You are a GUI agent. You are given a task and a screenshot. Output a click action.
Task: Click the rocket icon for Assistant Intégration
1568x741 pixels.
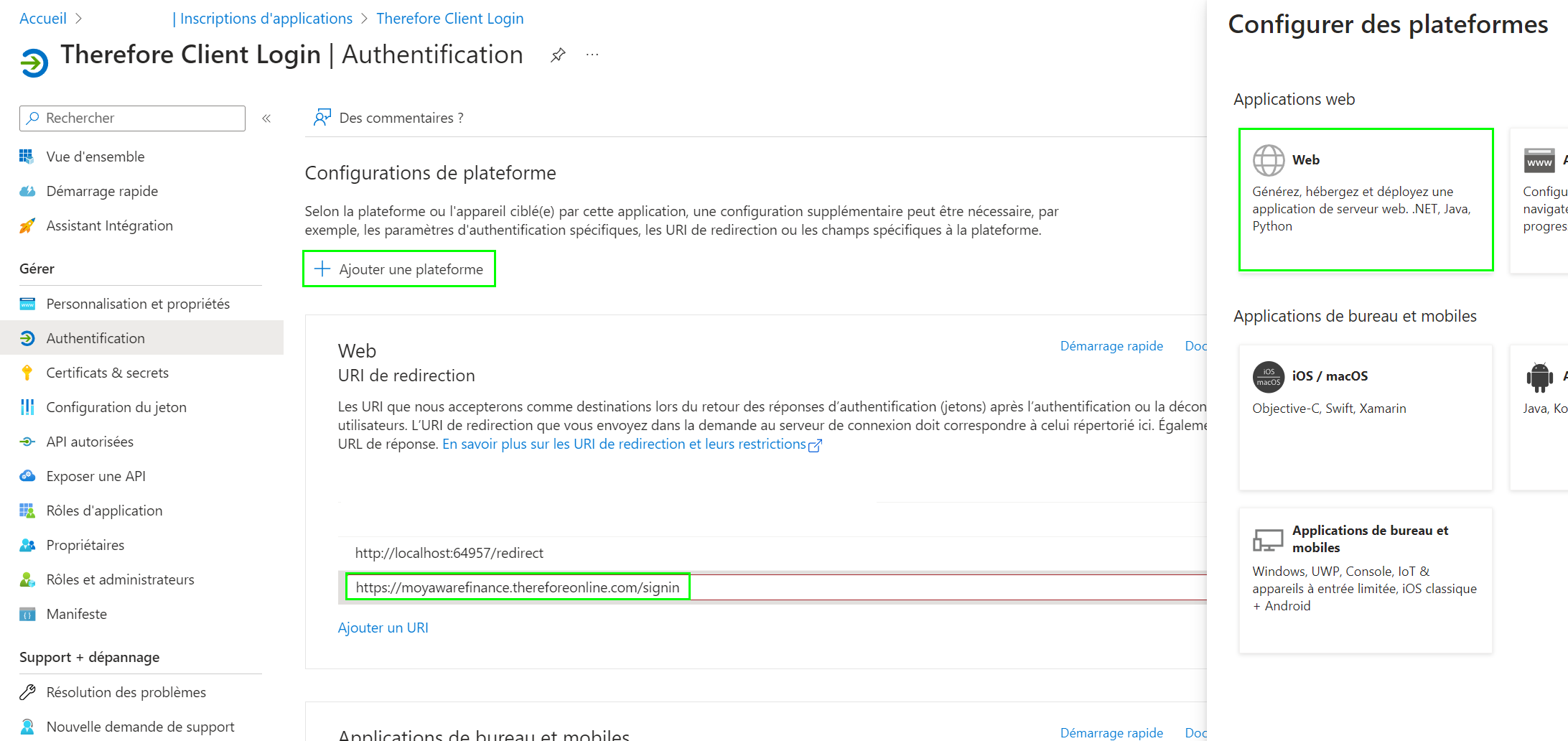[27, 225]
